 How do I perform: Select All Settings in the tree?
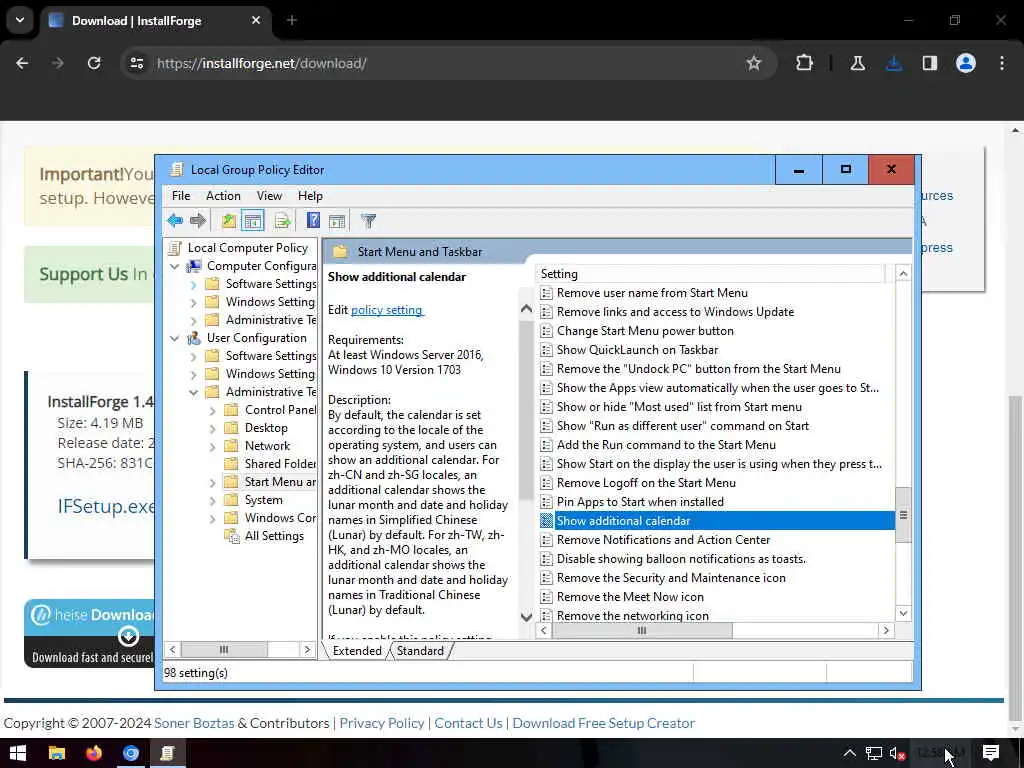[x=274, y=536]
